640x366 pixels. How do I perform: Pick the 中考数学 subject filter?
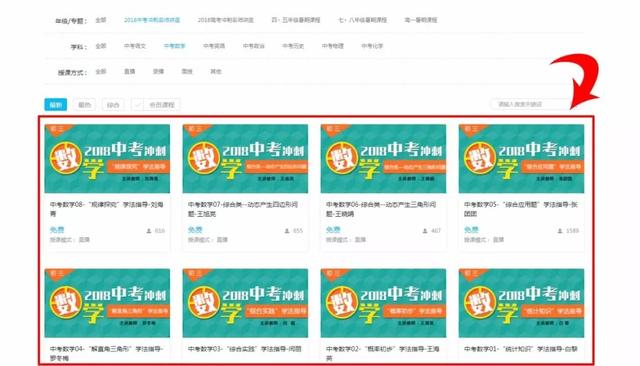[x=174, y=46]
